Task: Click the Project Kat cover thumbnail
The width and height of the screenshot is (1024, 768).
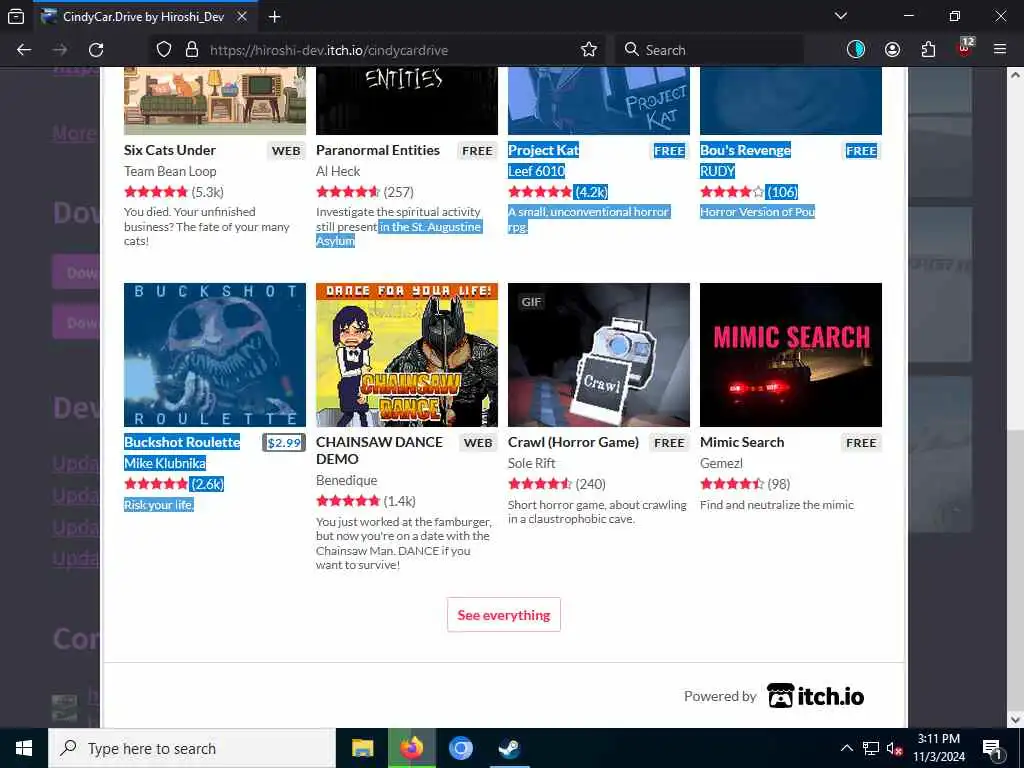Action: pos(599,101)
